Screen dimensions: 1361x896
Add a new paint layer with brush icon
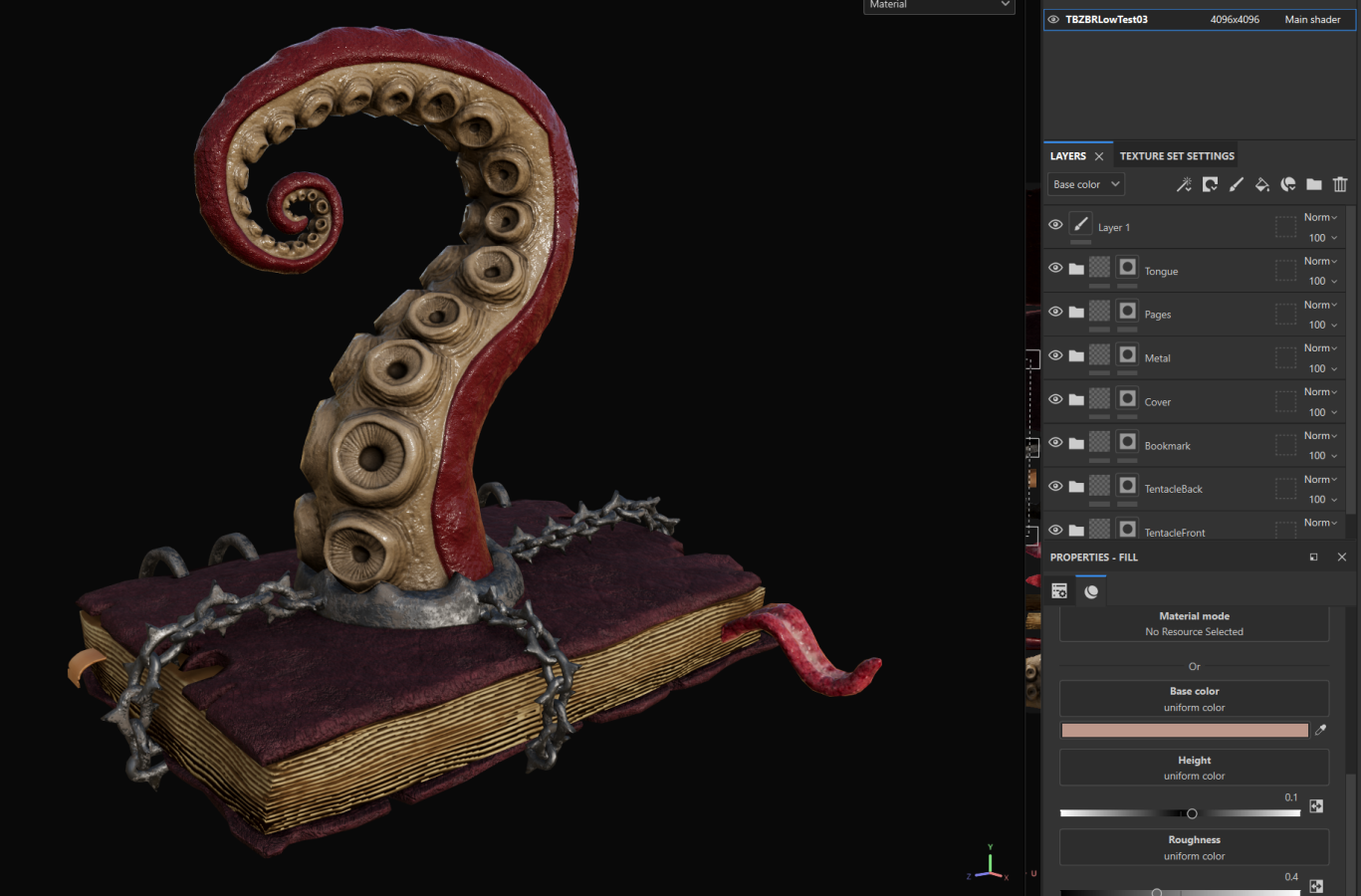pyautogui.click(x=1236, y=184)
